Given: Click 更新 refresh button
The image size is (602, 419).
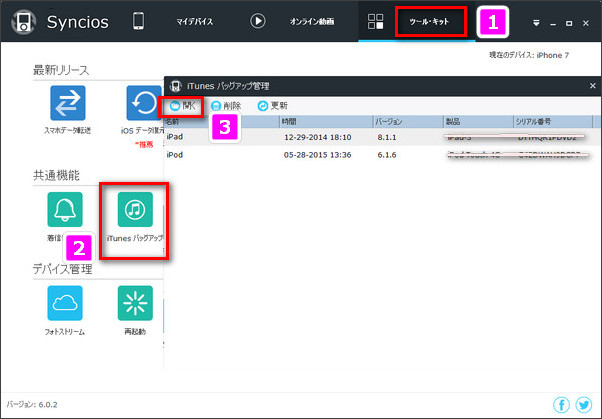Looking at the screenshot, I should [273, 106].
